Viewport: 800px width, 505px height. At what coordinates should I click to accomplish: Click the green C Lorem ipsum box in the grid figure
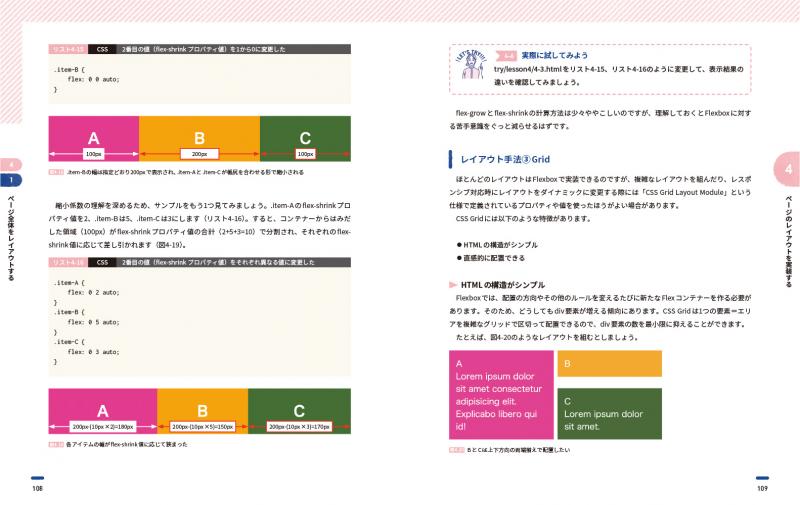[610, 414]
